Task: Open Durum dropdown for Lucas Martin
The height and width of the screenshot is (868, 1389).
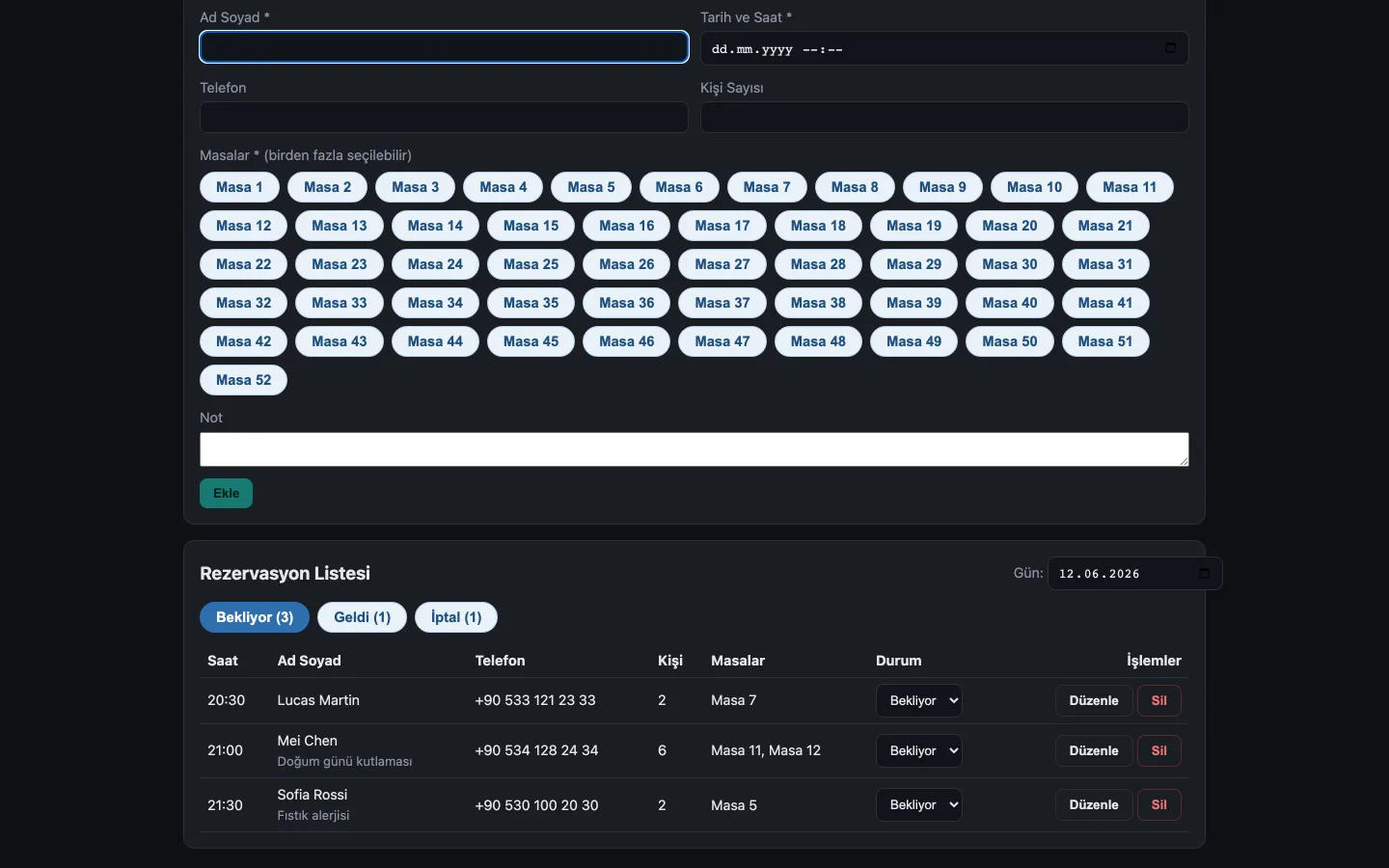Action: point(919,701)
